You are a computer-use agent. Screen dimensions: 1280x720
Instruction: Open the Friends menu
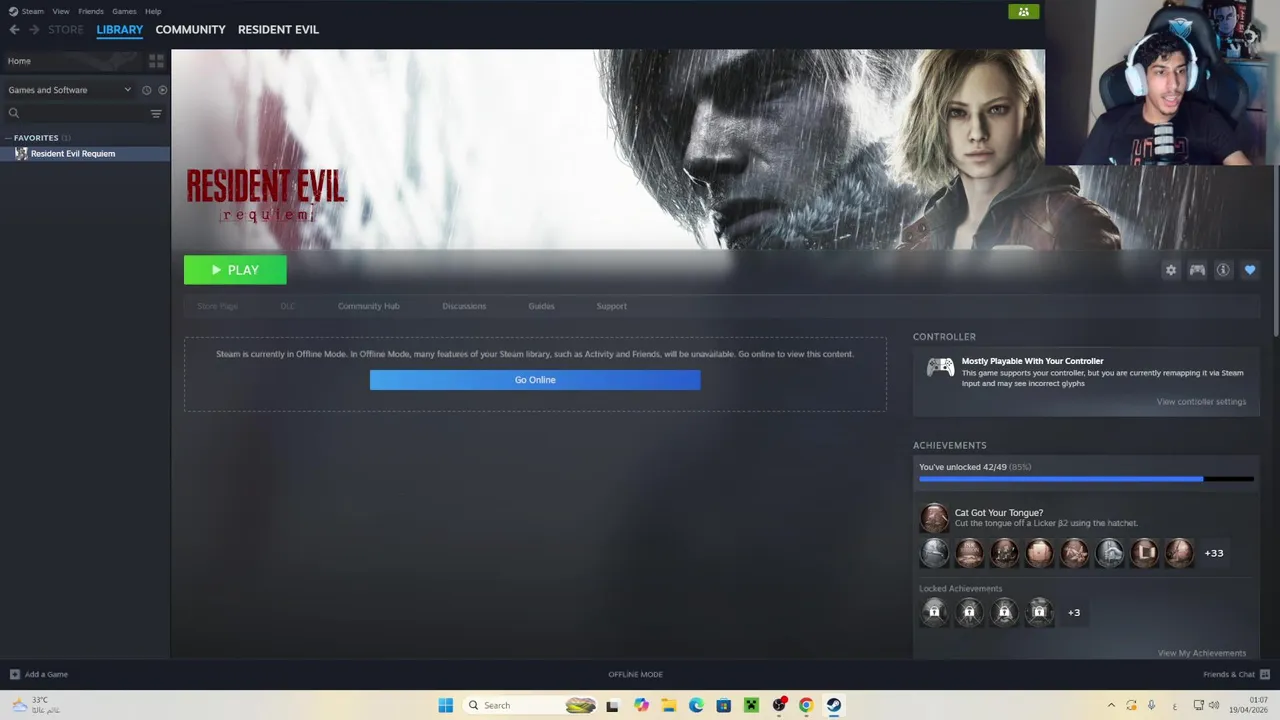click(91, 11)
